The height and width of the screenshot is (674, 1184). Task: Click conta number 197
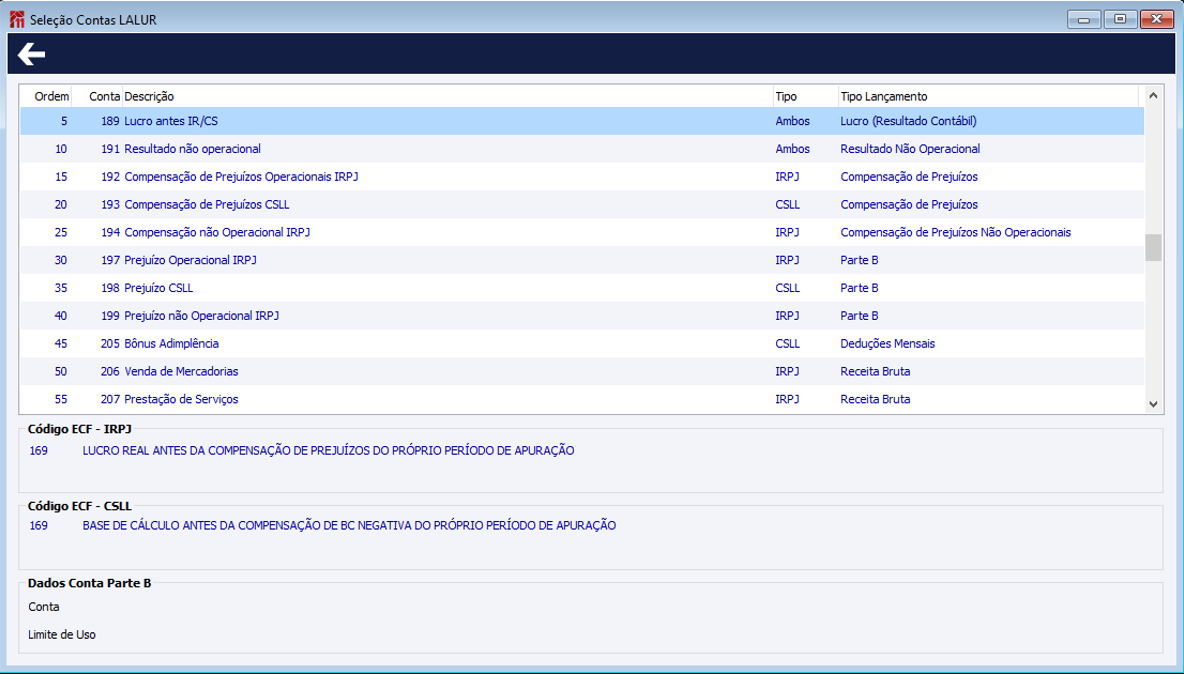point(110,260)
